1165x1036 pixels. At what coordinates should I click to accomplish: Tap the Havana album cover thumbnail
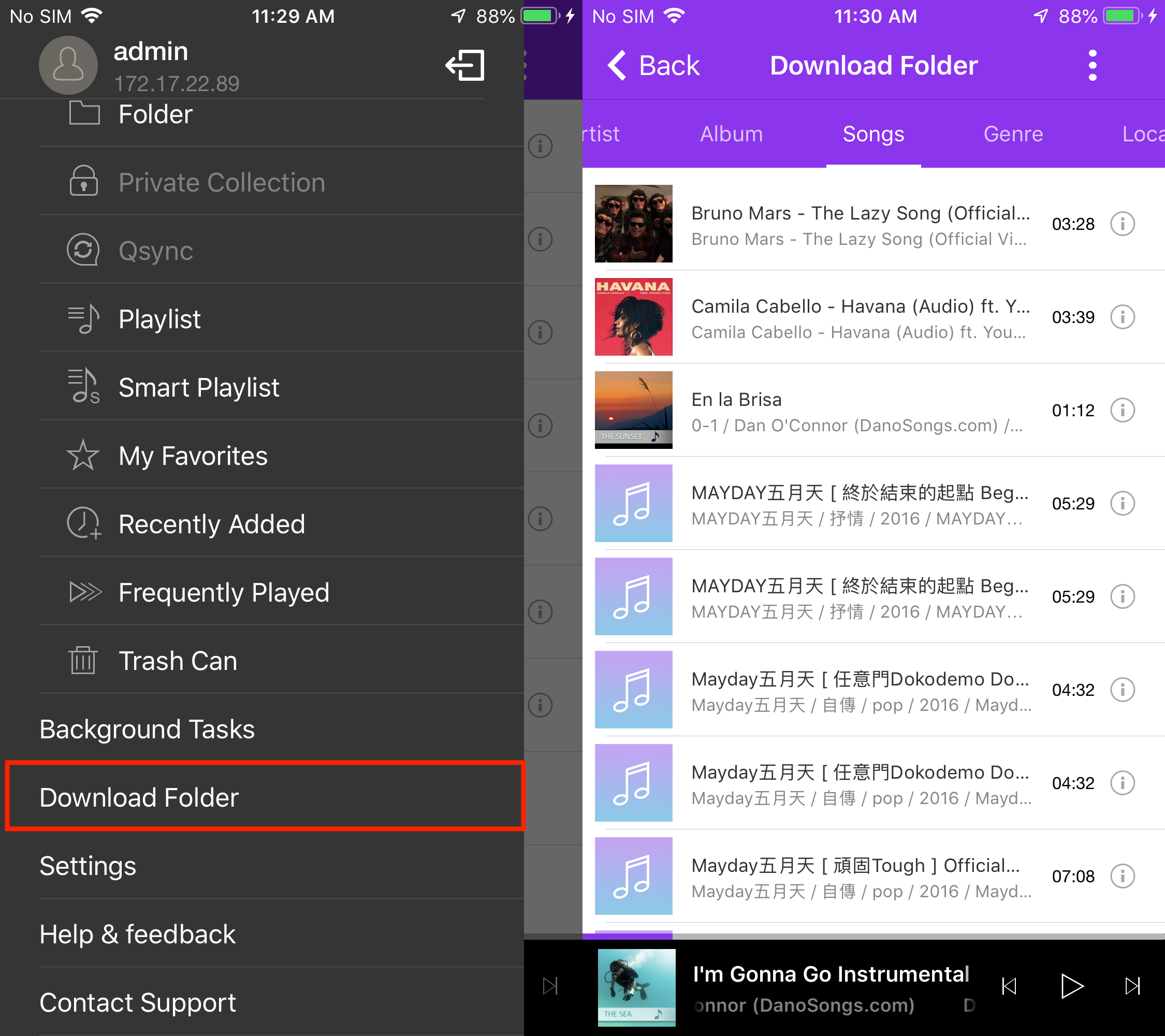[633, 317]
